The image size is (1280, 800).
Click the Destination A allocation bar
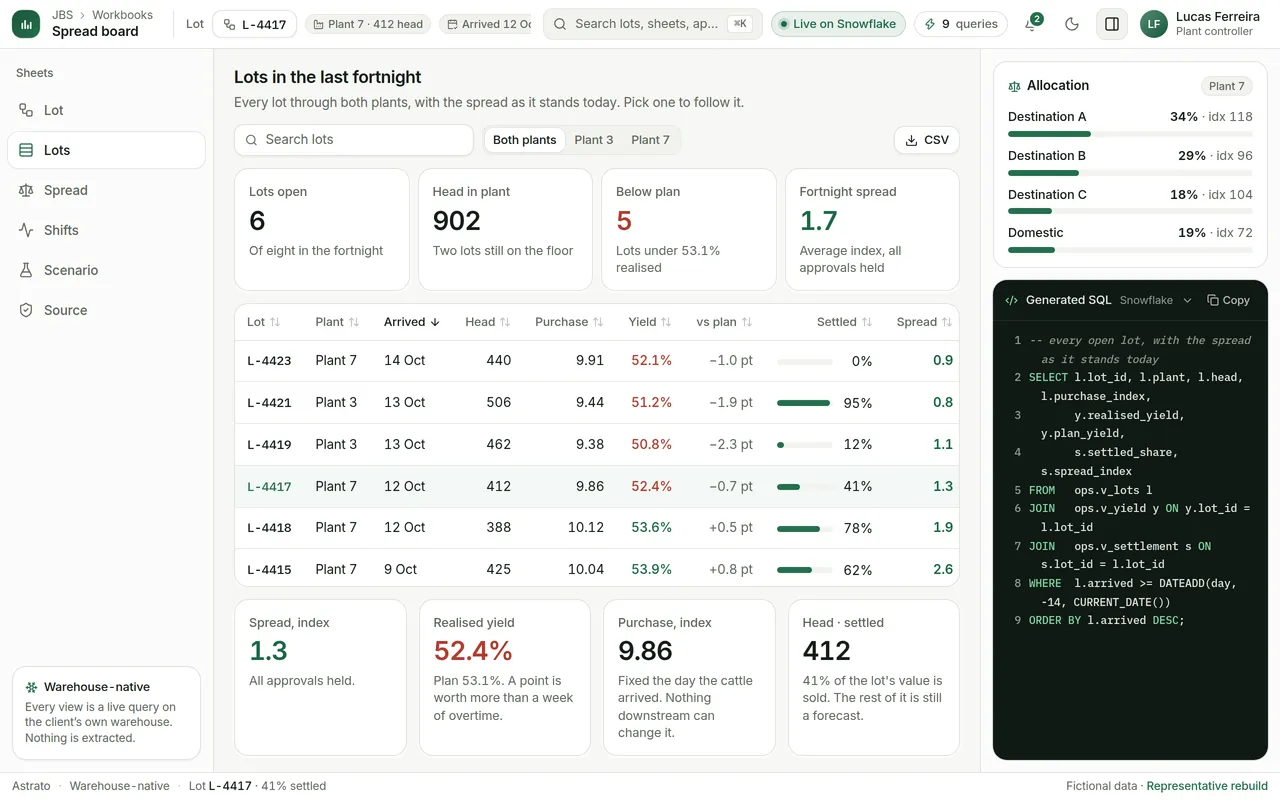1130,134
